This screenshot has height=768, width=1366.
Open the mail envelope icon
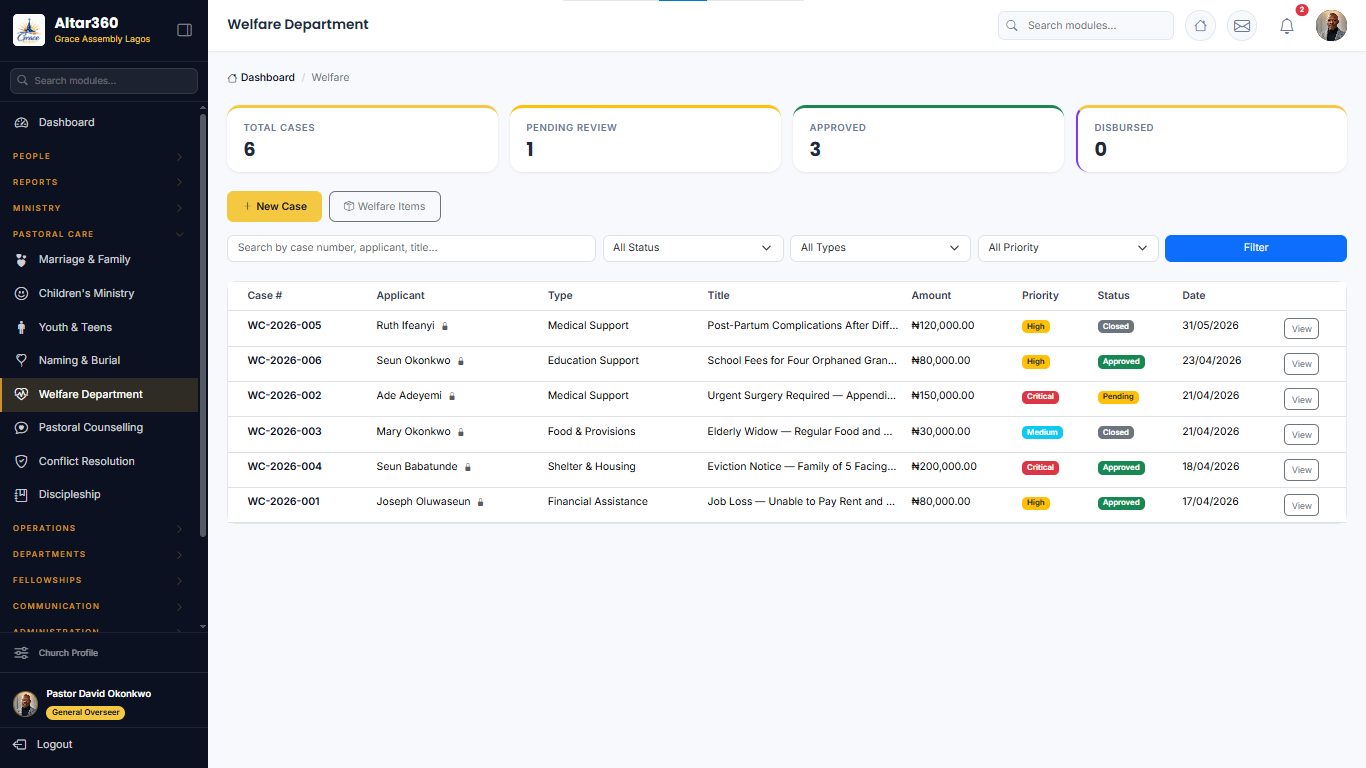tap(1242, 26)
